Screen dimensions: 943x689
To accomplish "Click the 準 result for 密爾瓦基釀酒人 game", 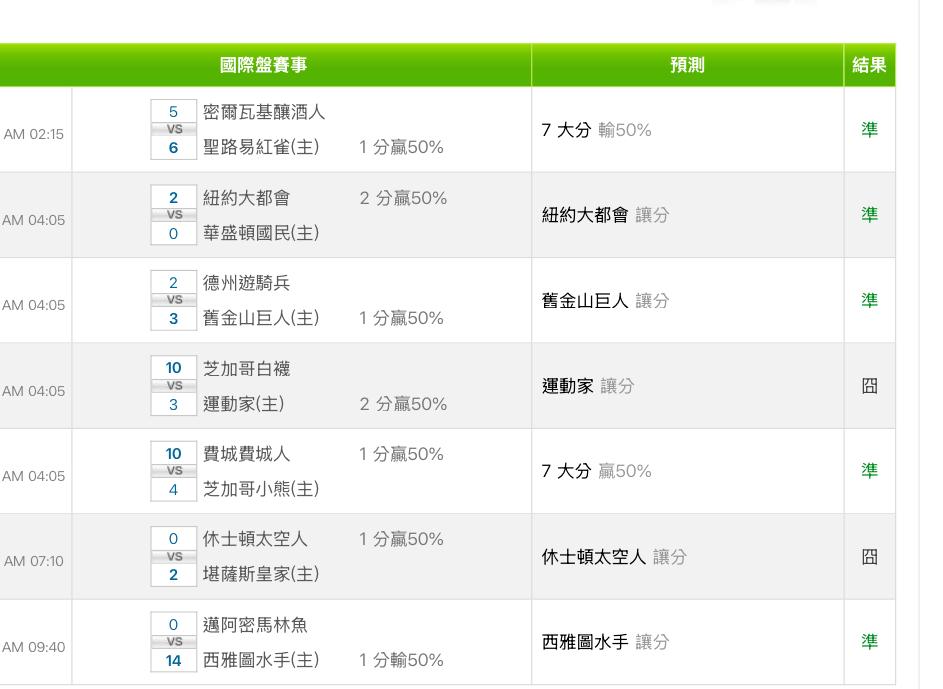I will click(x=870, y=130).
